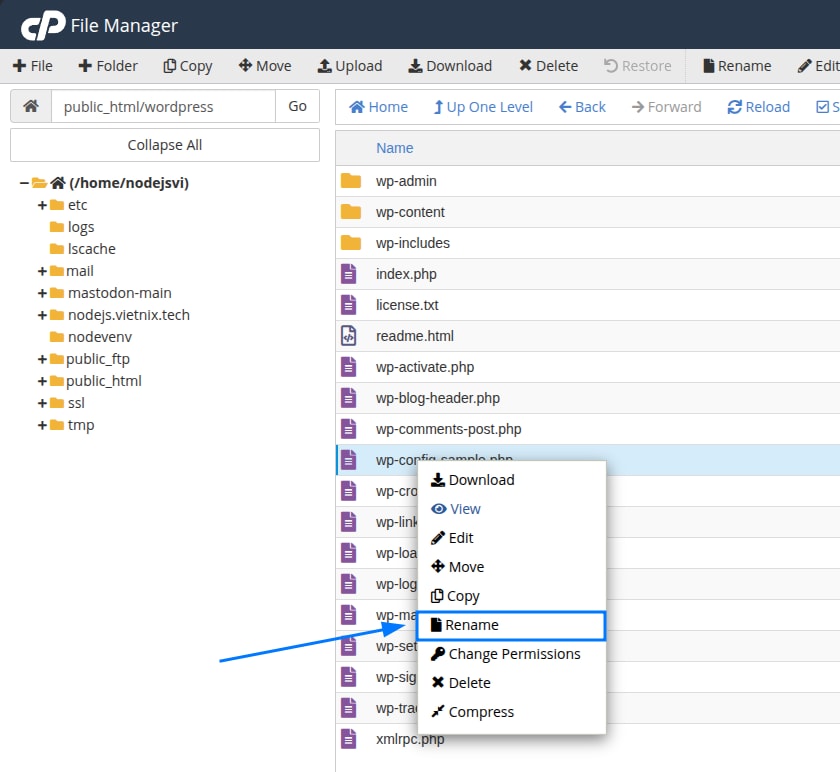
Task: Collapse the /home/nodejsvi root tree
Action: point(24,183)
